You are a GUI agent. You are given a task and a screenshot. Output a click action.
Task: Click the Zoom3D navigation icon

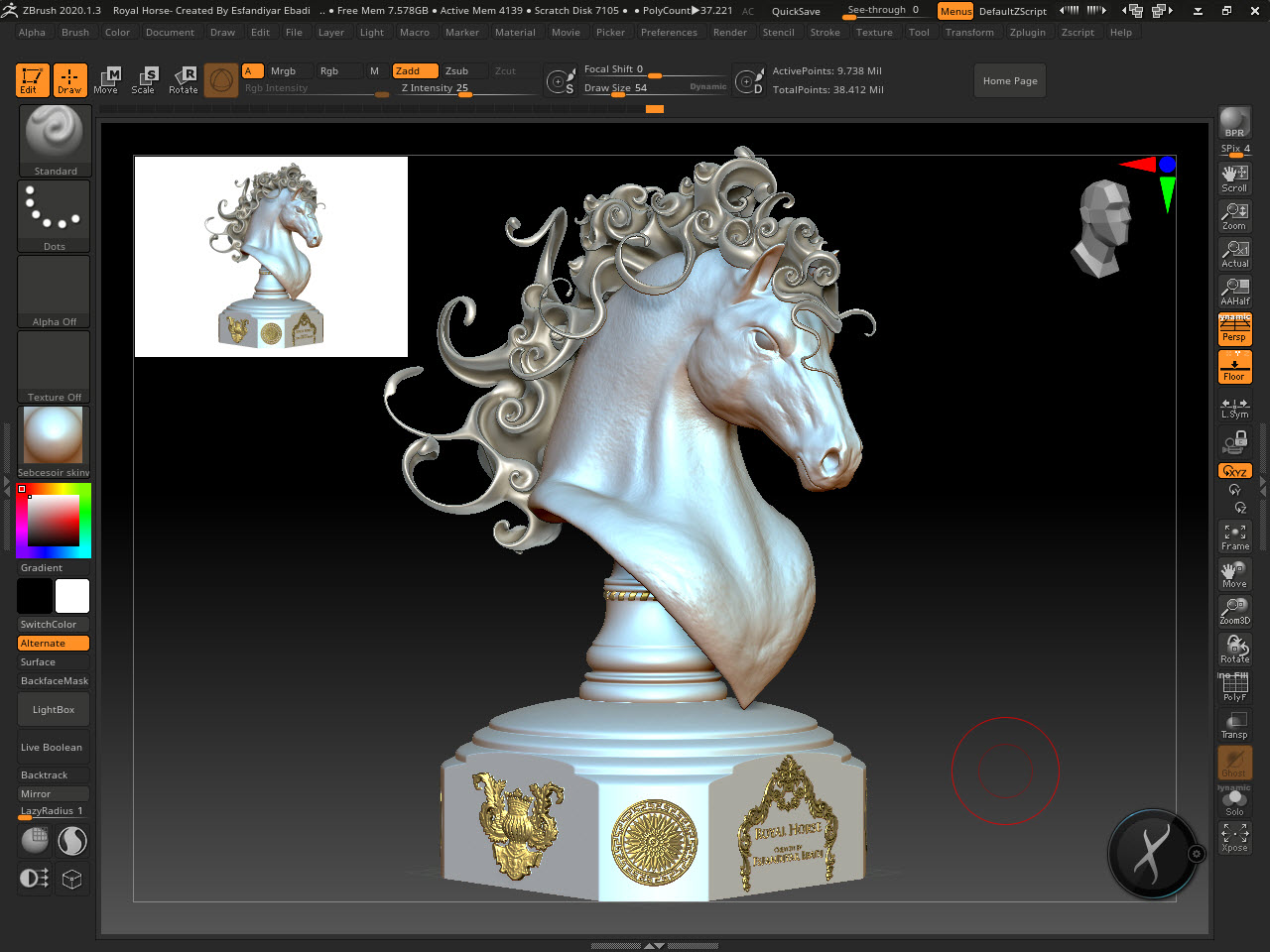click(1234, 611)
